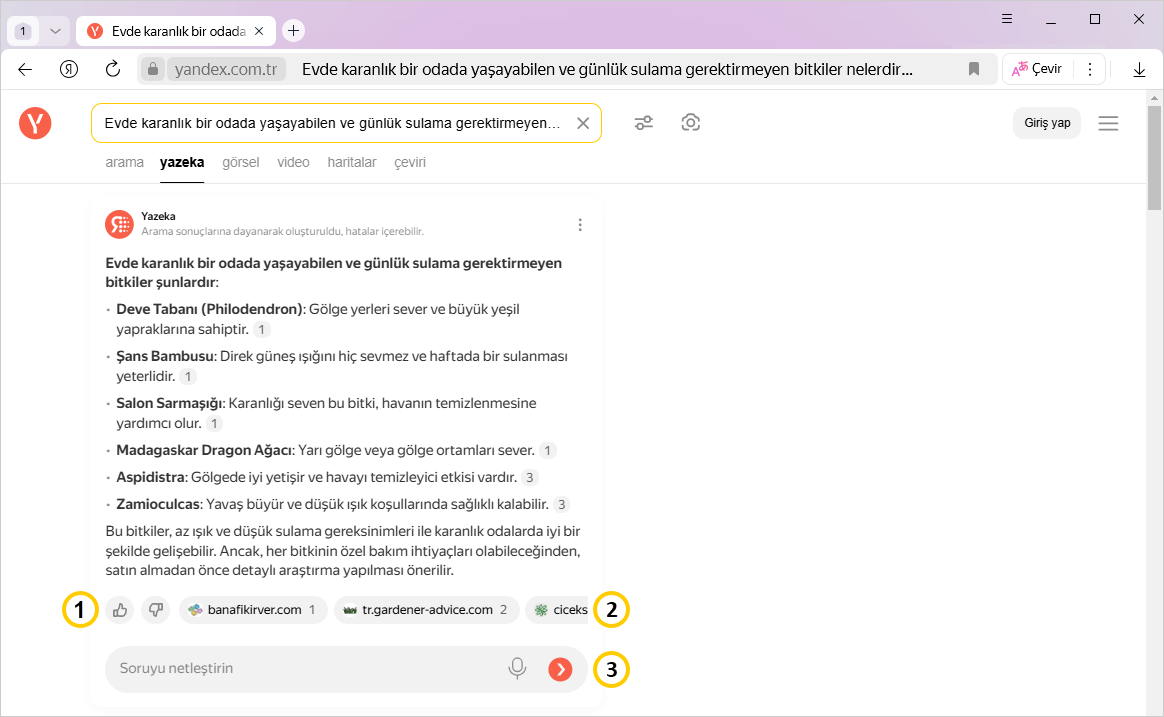Clear the search query with X

(583, 123)
